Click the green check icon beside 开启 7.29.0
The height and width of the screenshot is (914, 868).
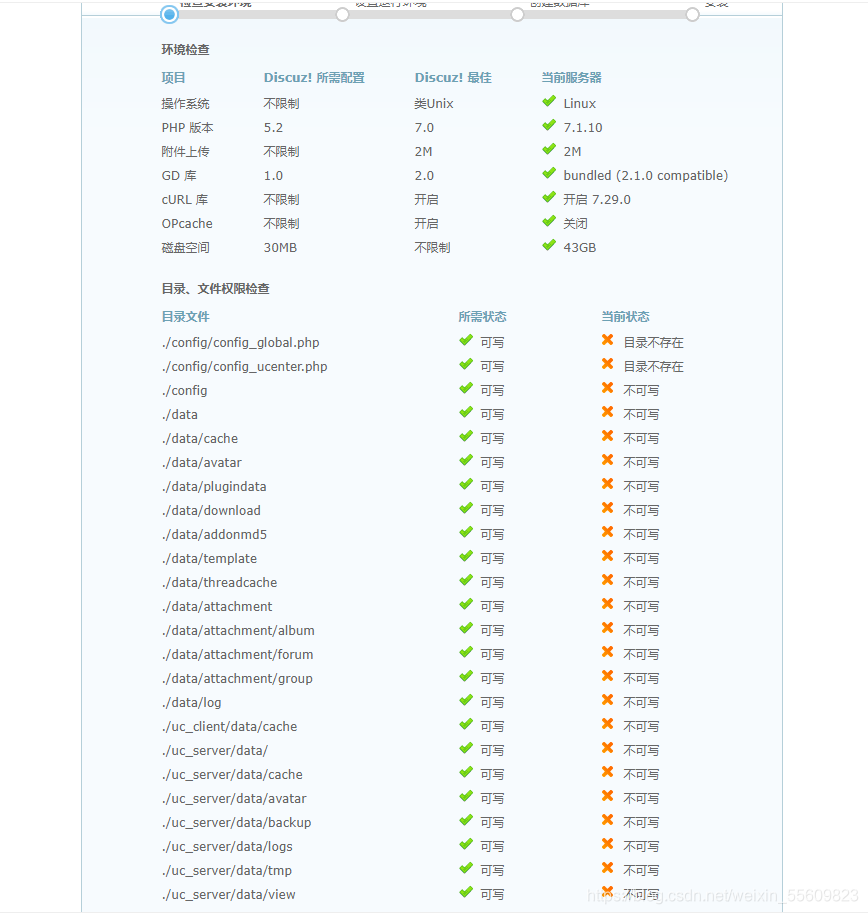549,197
